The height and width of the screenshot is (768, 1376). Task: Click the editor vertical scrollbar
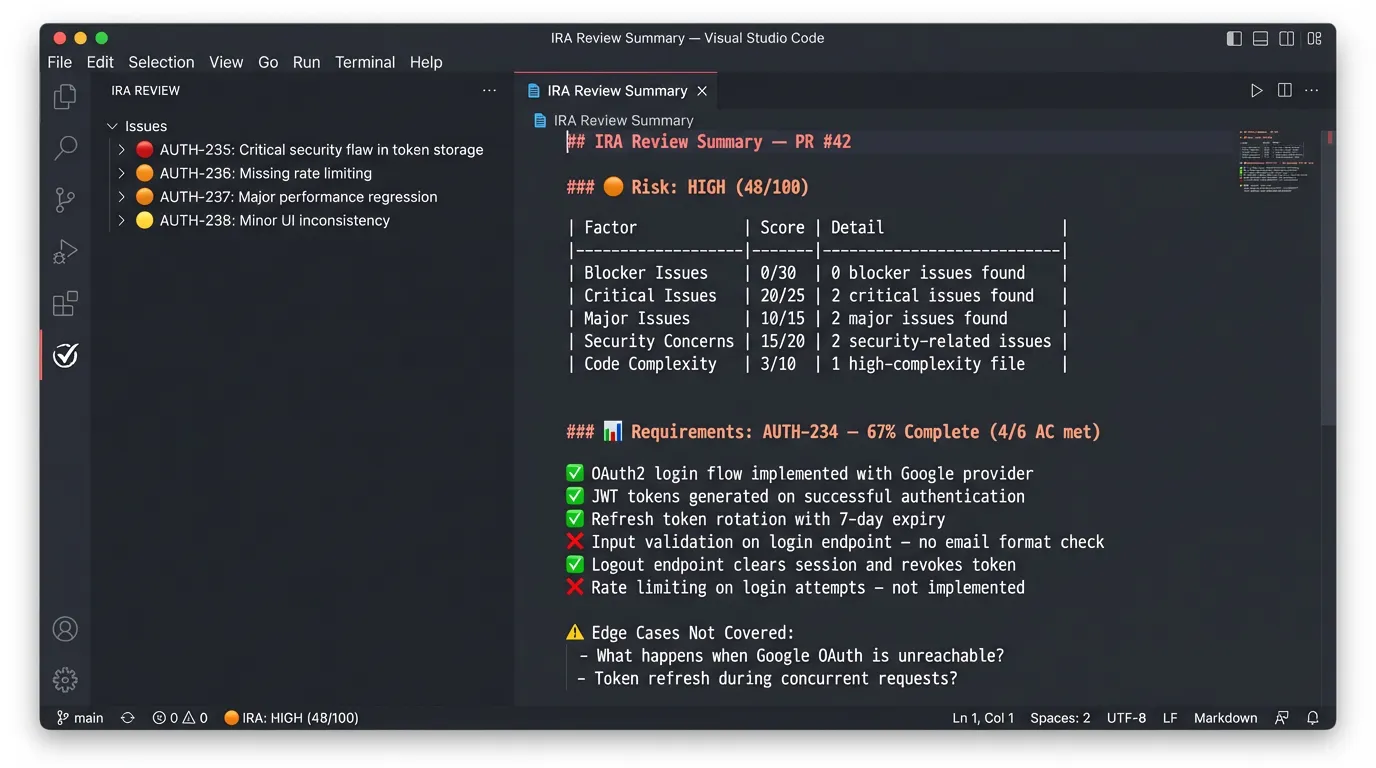(1328, 278)
